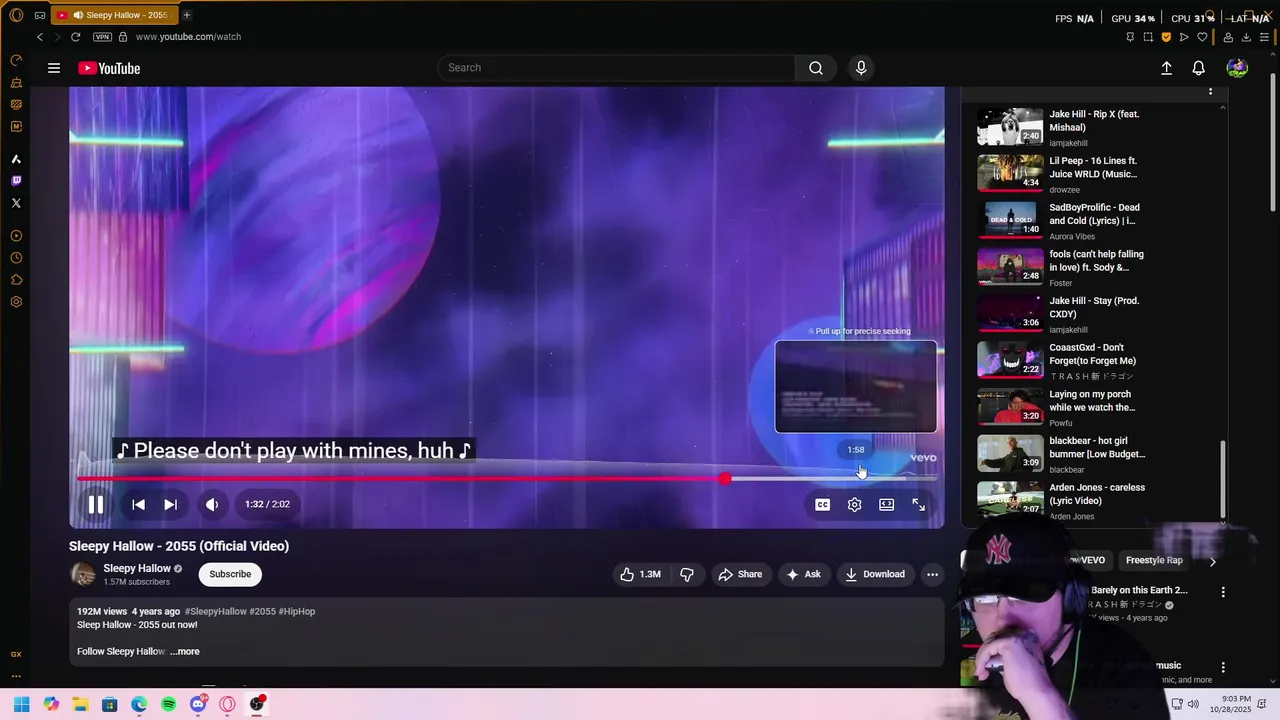Click the search magnifier button
The image size is (1280, 720).
816,68
